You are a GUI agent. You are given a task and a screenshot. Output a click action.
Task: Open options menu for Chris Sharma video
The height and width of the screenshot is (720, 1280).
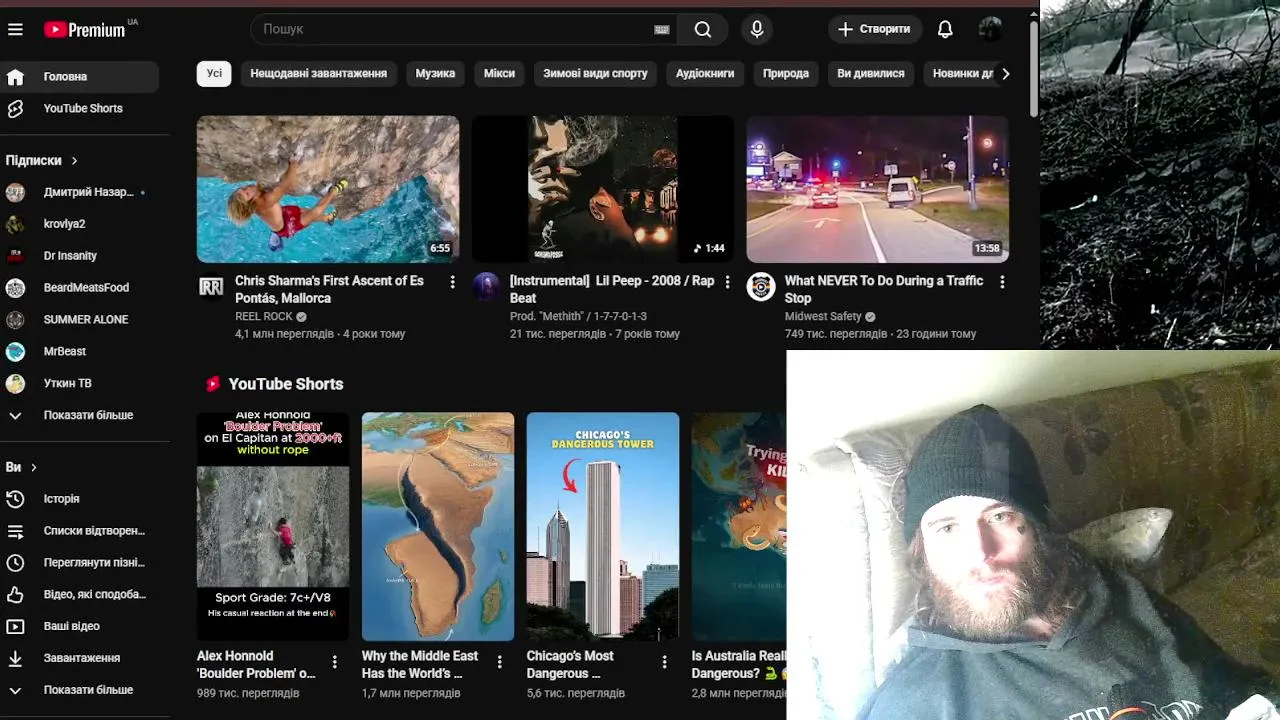click(452, 282)
